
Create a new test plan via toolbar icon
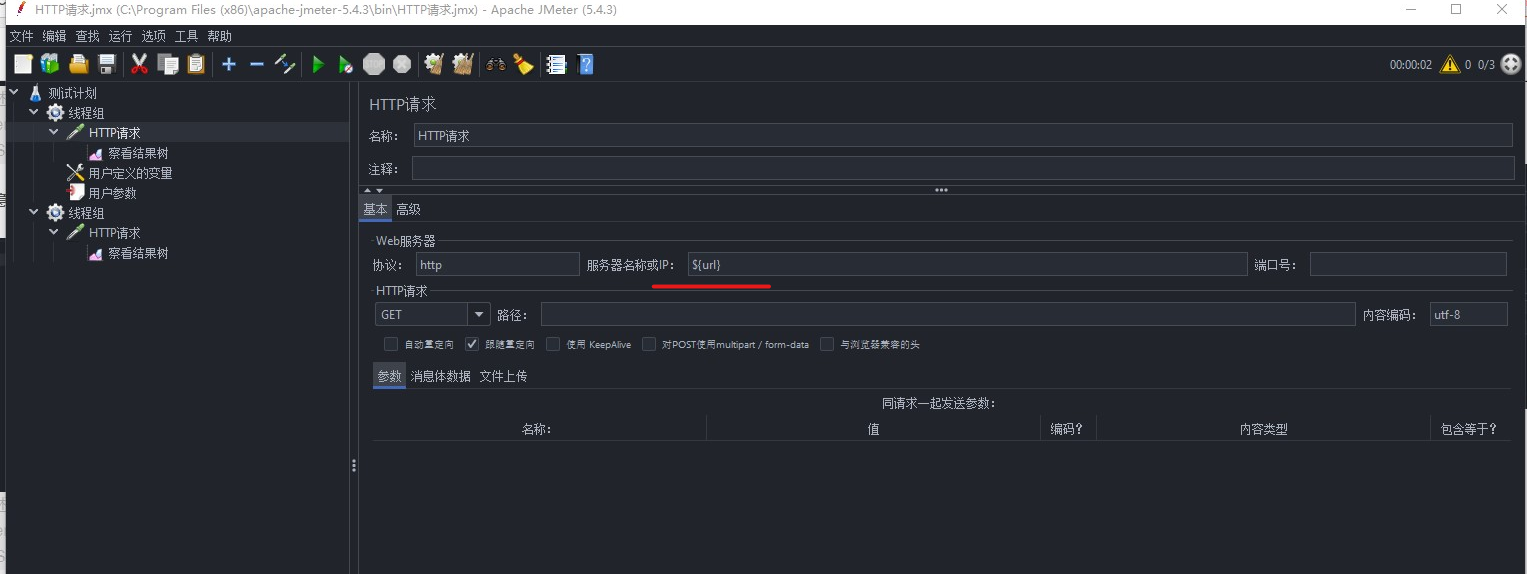coord(23,64)
